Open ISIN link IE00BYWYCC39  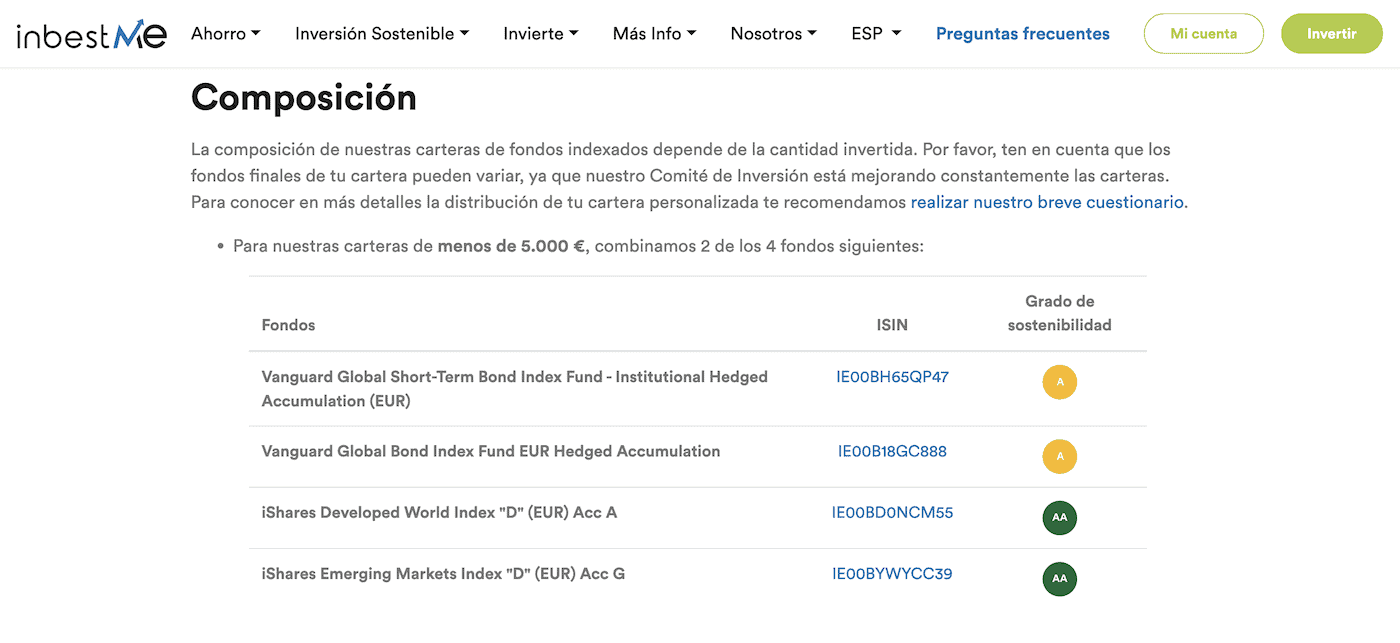point(892,574)
